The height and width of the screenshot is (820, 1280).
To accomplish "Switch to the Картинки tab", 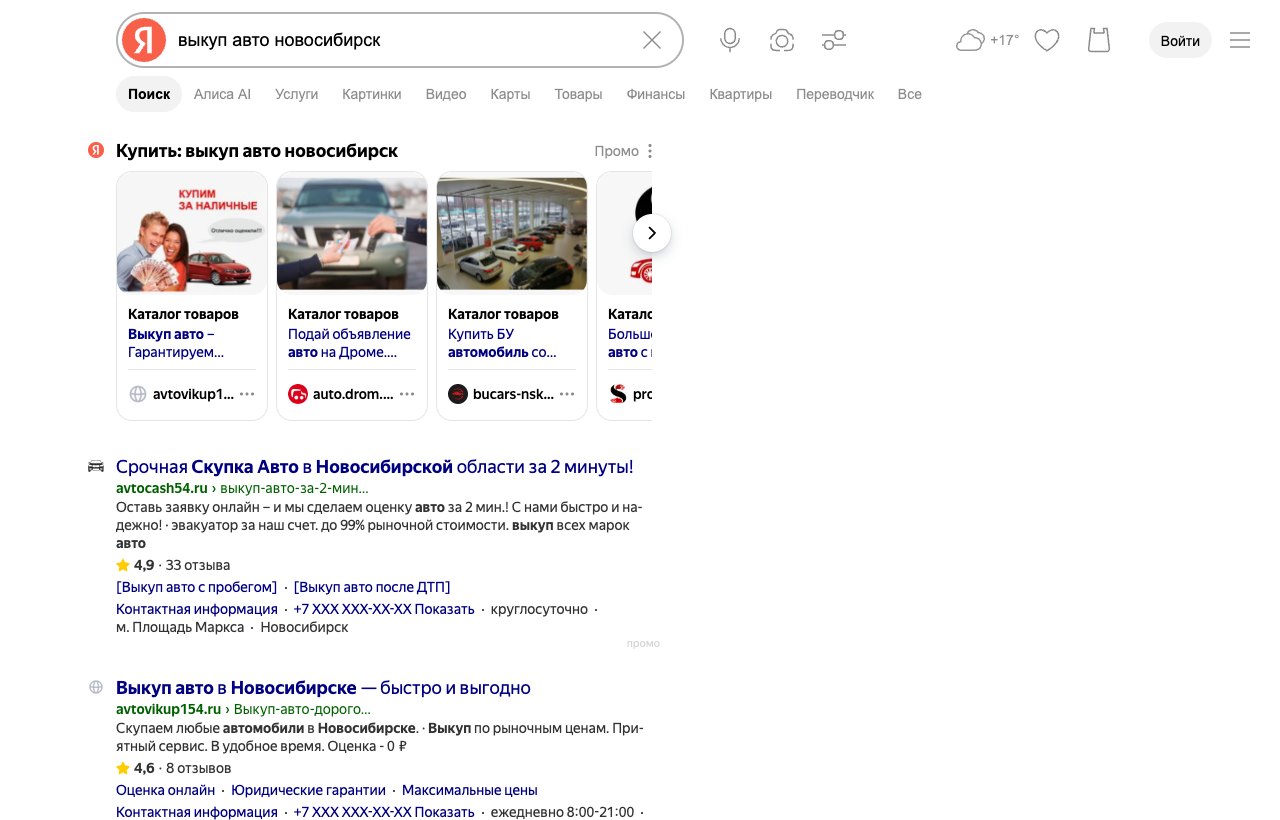I will [x=372, y=94].
